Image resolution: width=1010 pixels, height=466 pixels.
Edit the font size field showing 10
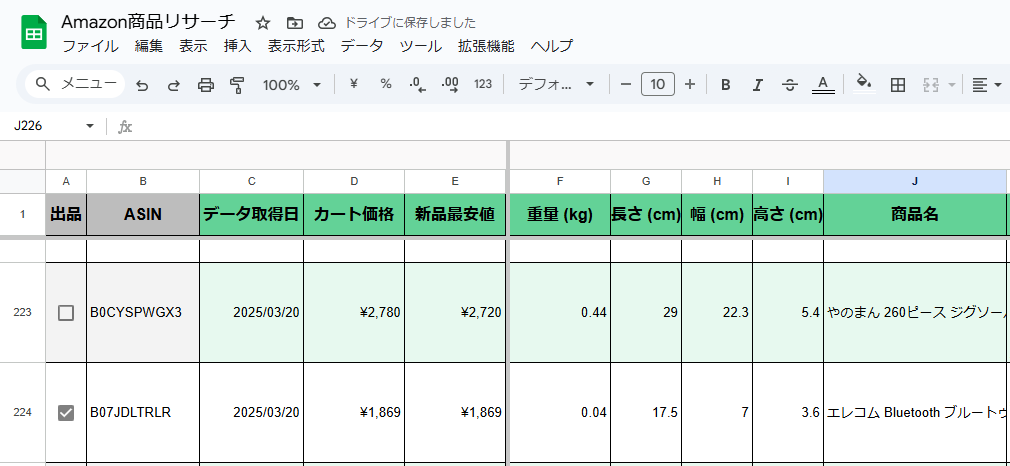(658, 84)
